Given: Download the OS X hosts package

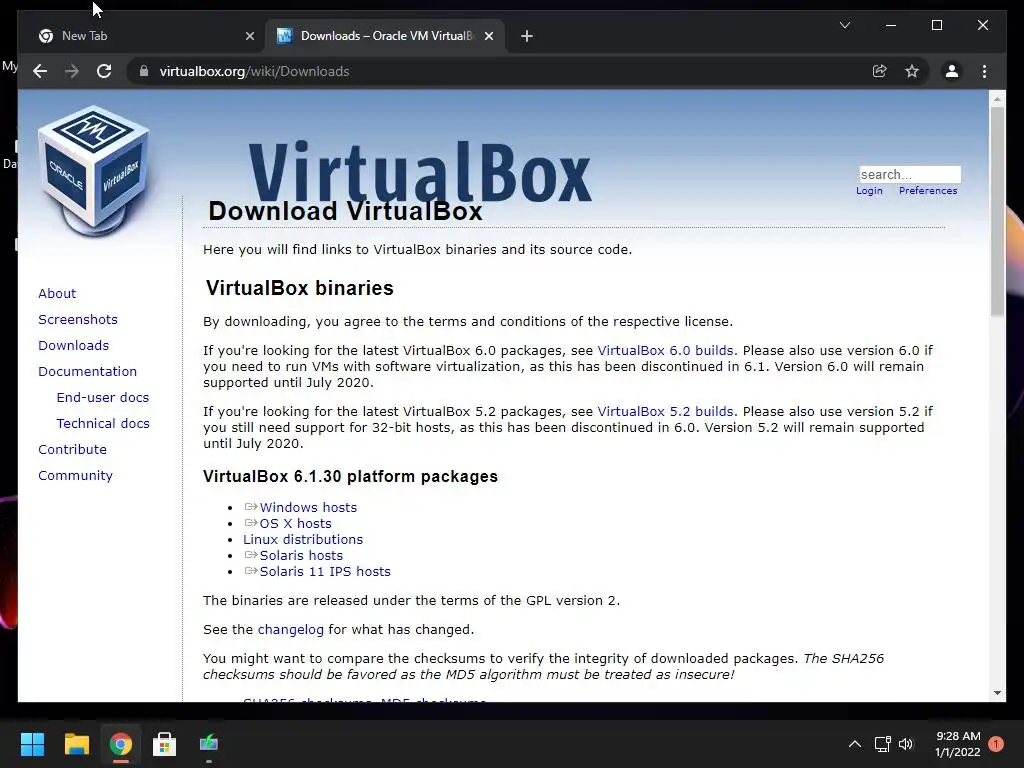Looking at the screenshot, I should pos(295,524).
